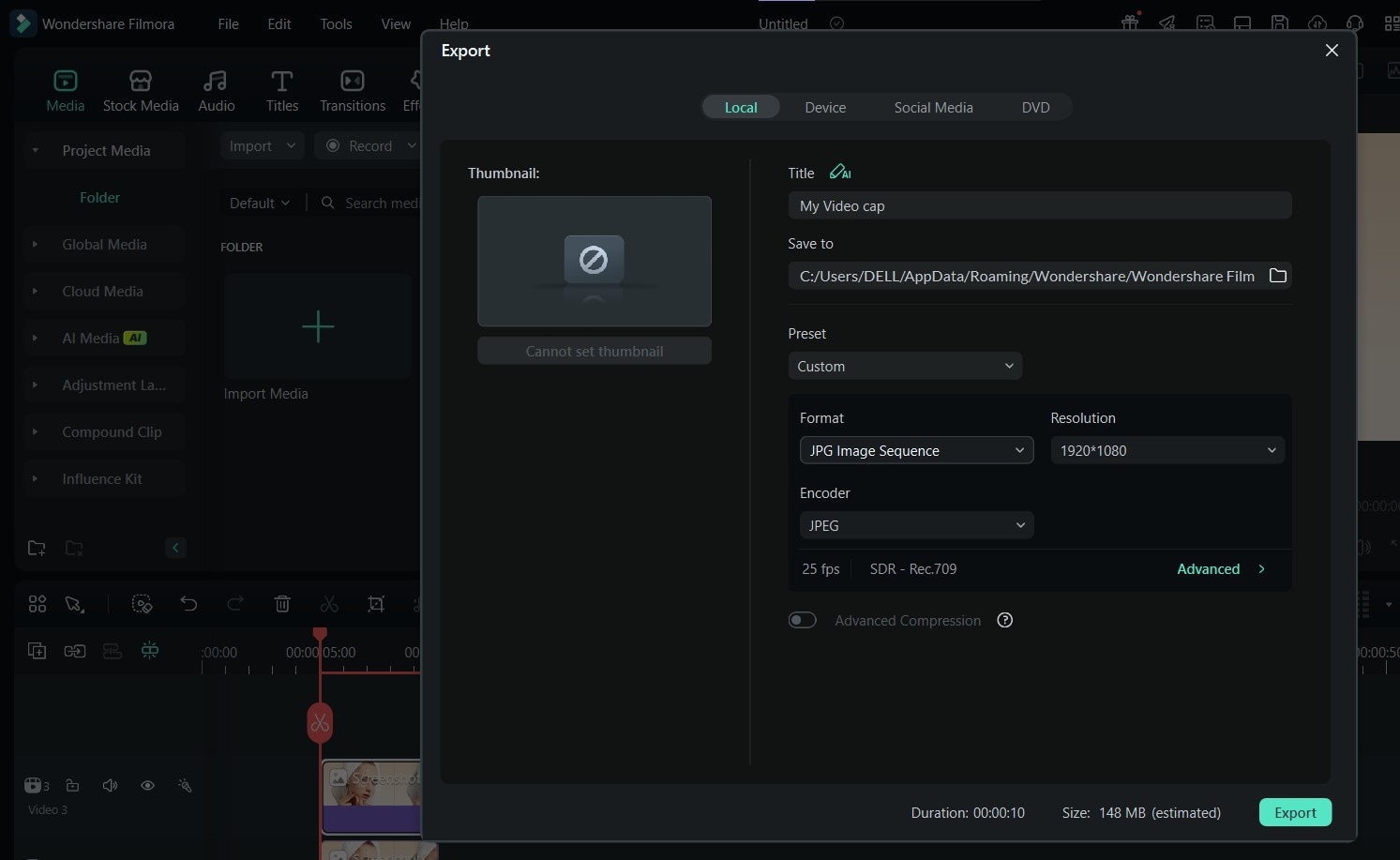Screen dimensions: 1400x860
Task: Toggle timeline snapping (green icon)
Action: pyautogui.click(x=150, y=650)
